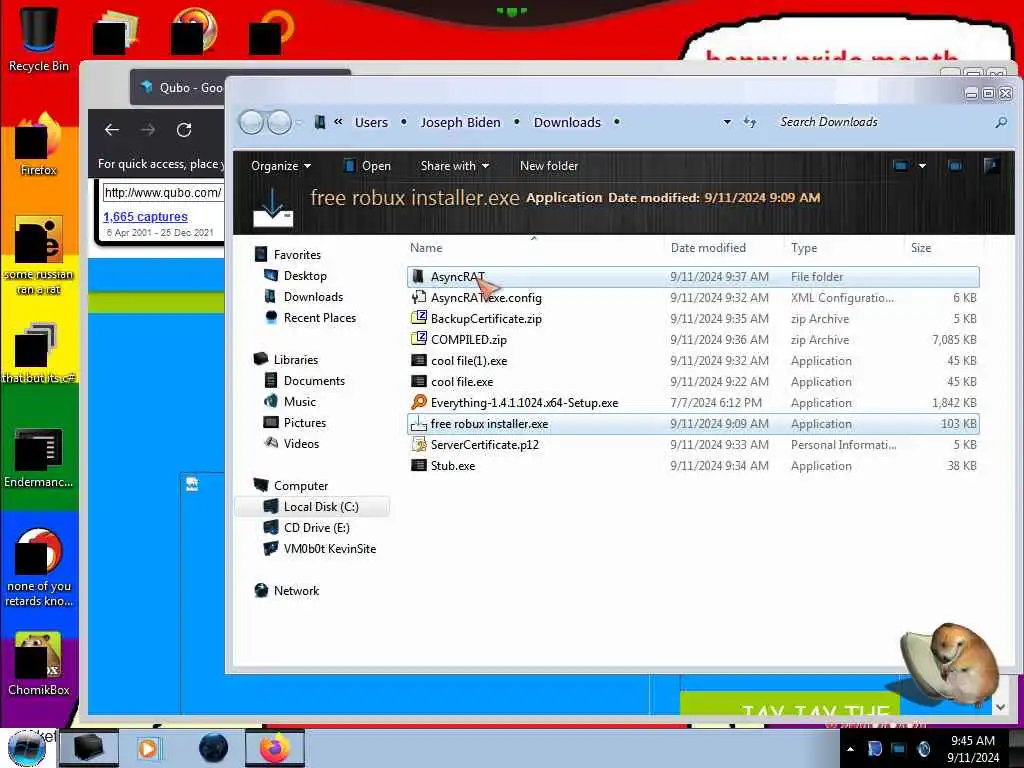Open the Videos library
Image resolution: width=1024 pixels, height=768 pixels.
(x=301, y=443)
